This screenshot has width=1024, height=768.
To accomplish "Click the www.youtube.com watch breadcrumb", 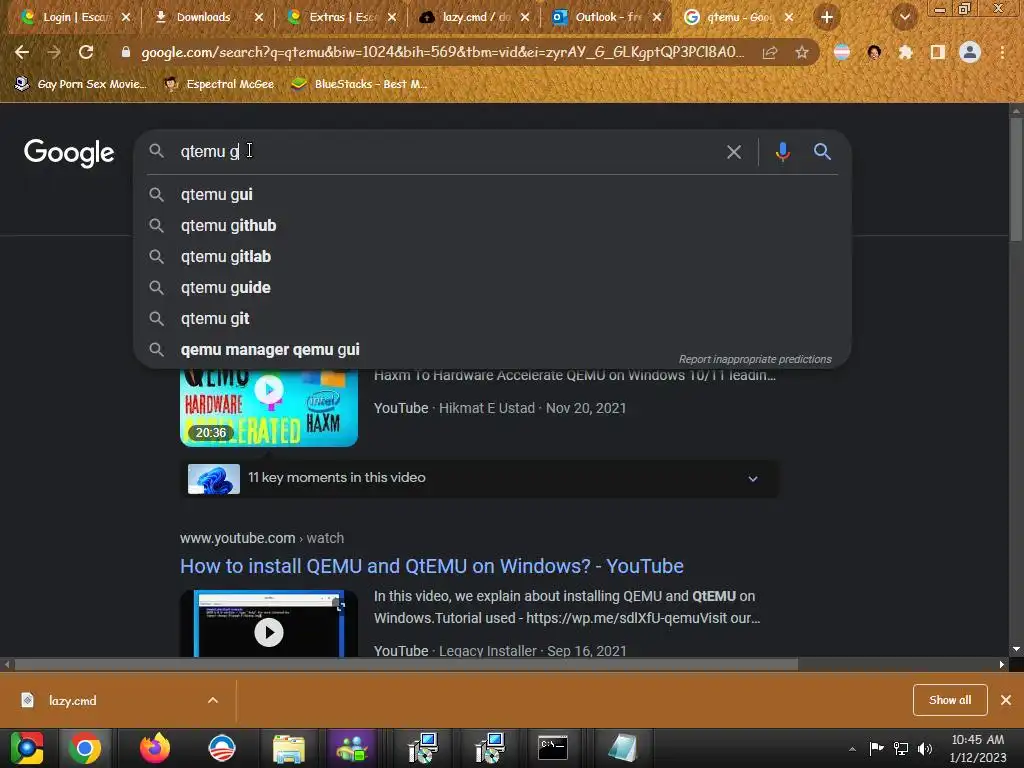I will [262, 538].
